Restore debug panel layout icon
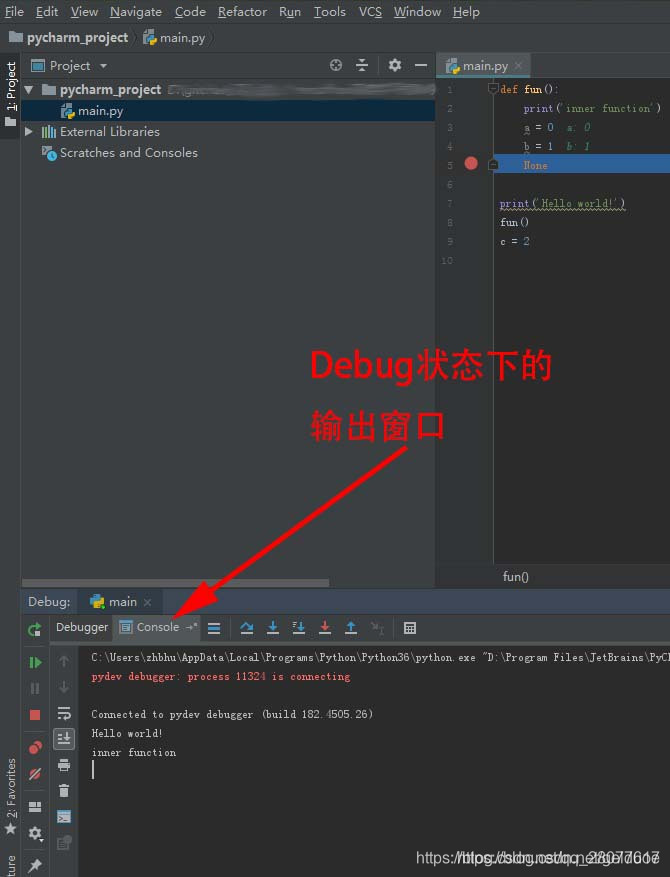 [x=35, y=807]
